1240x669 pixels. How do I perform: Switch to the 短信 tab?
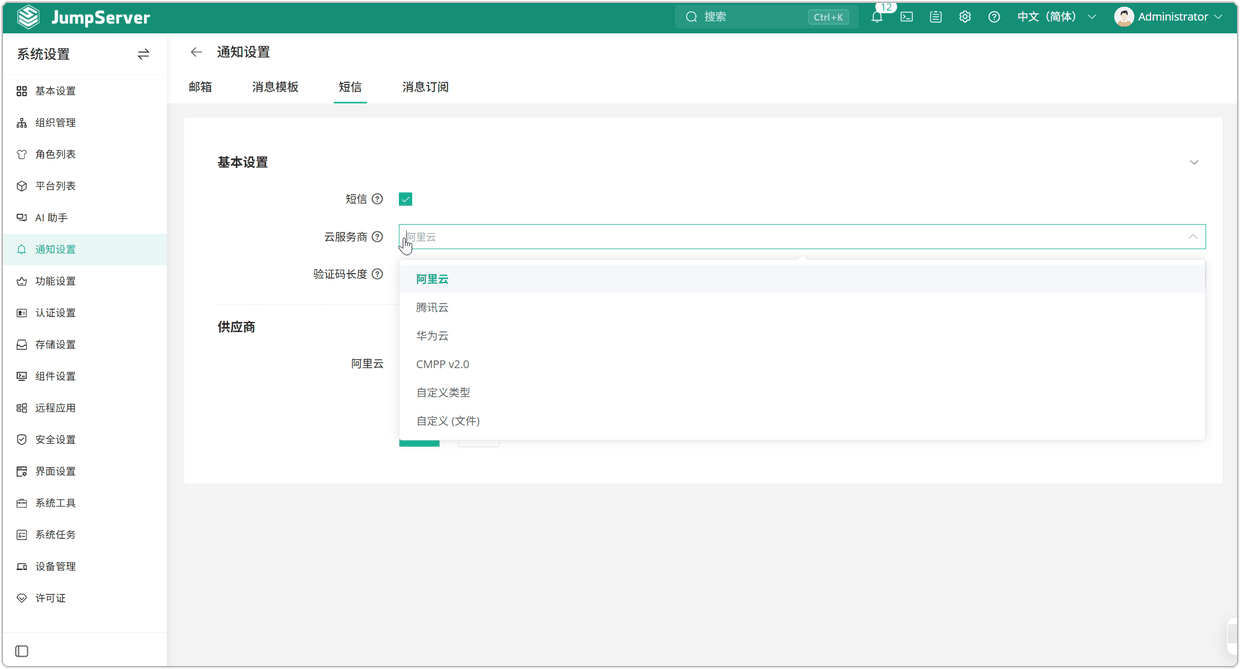click(x=350, y=87)
